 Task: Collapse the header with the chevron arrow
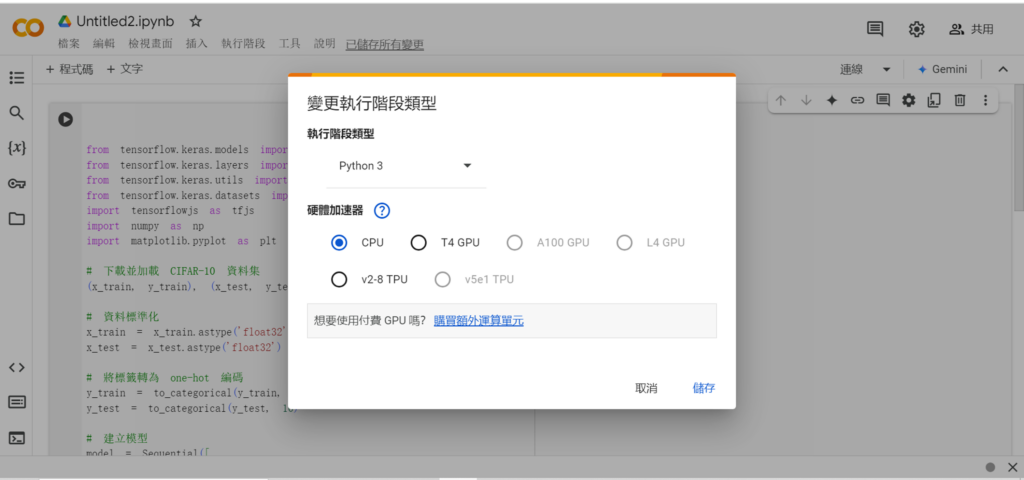[x=1002, y=69]
